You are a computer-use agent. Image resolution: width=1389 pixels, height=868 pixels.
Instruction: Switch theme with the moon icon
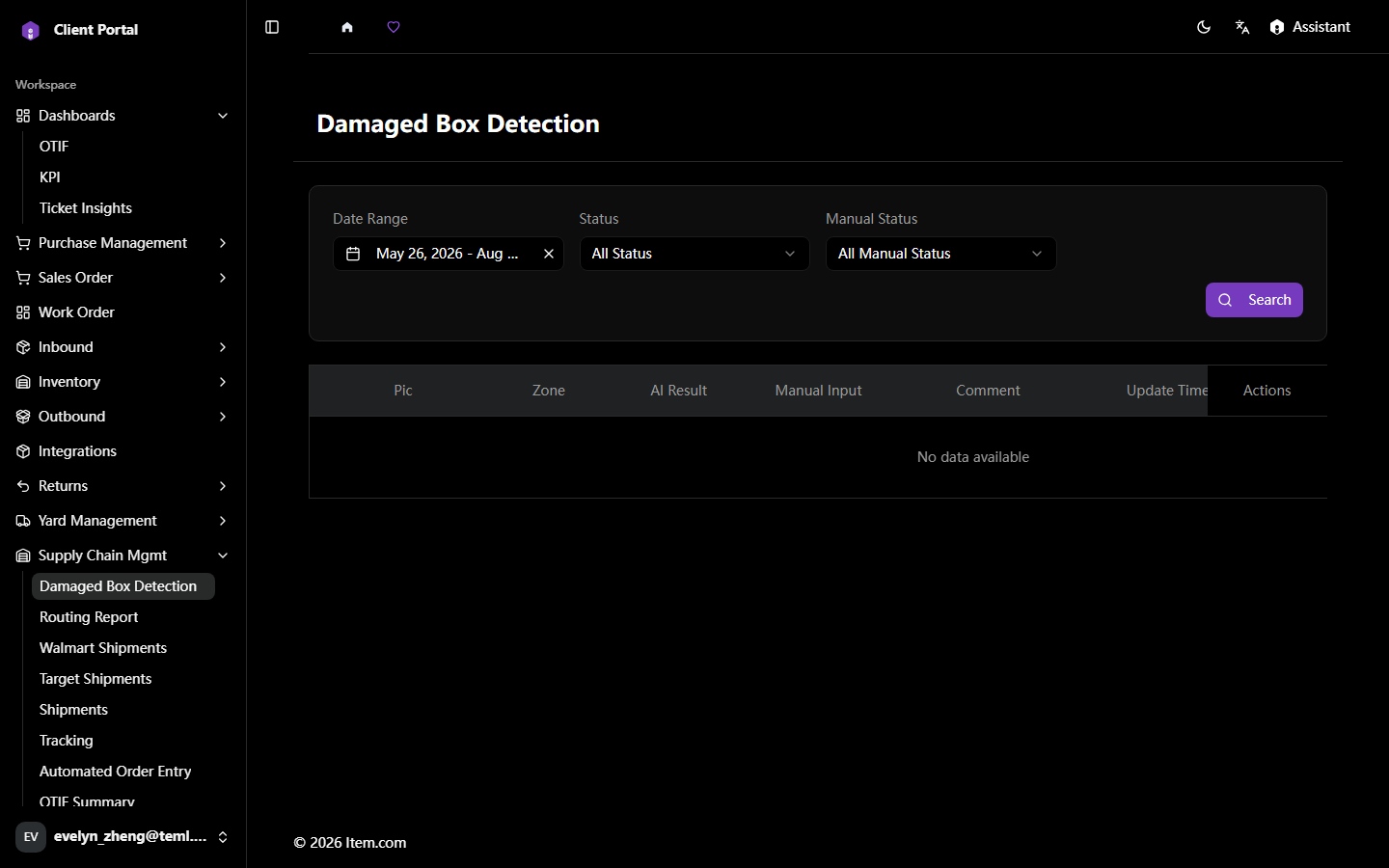coord(1204,27)
